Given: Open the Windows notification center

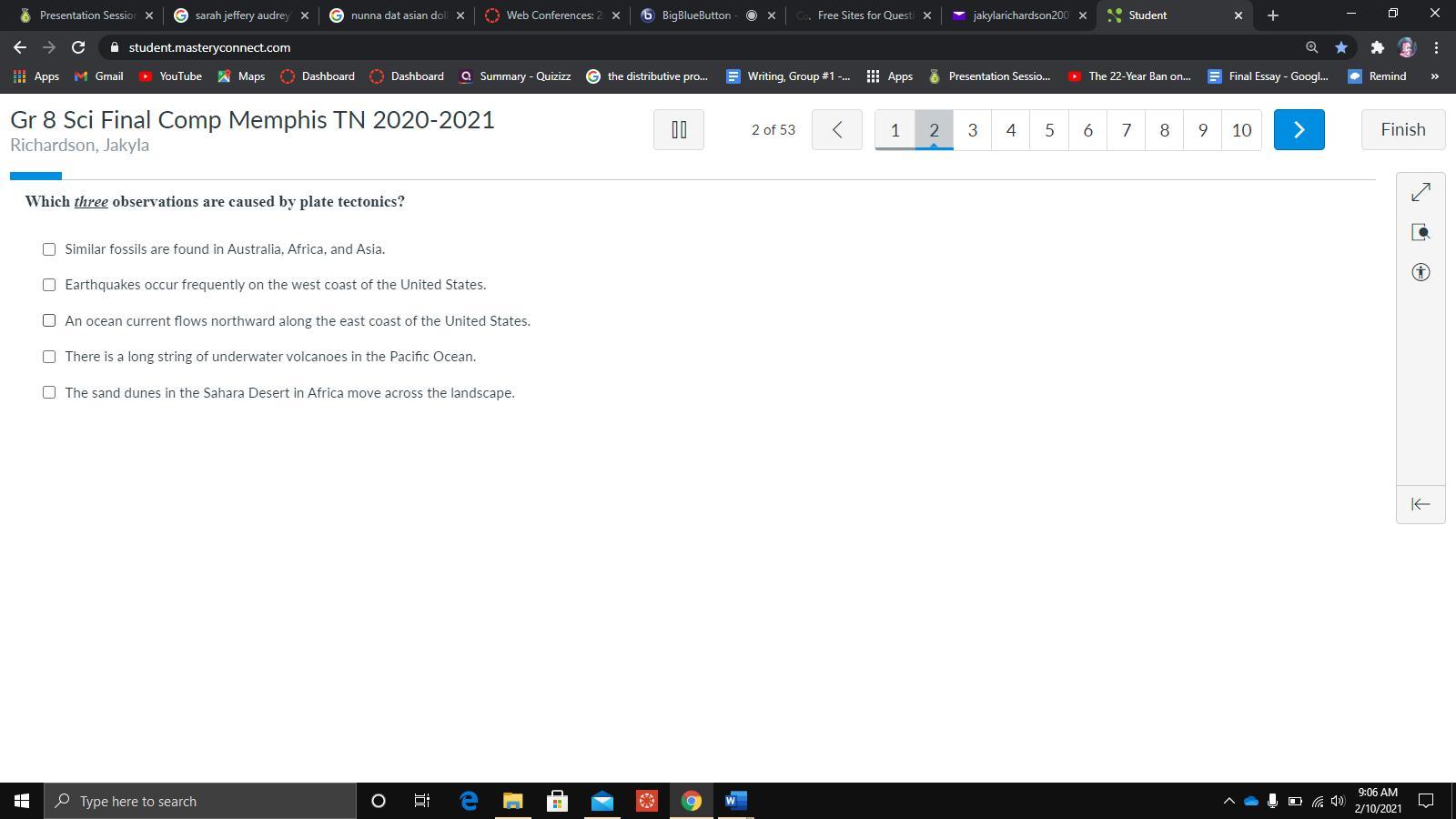Looking at the screenshot, I should click(x=1427, y=801).
